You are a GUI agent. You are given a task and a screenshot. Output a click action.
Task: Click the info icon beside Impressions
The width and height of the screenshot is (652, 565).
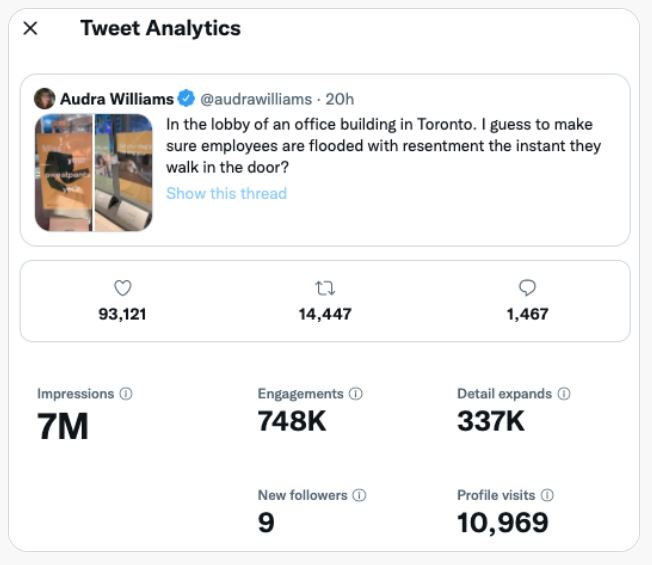(126, 394)
